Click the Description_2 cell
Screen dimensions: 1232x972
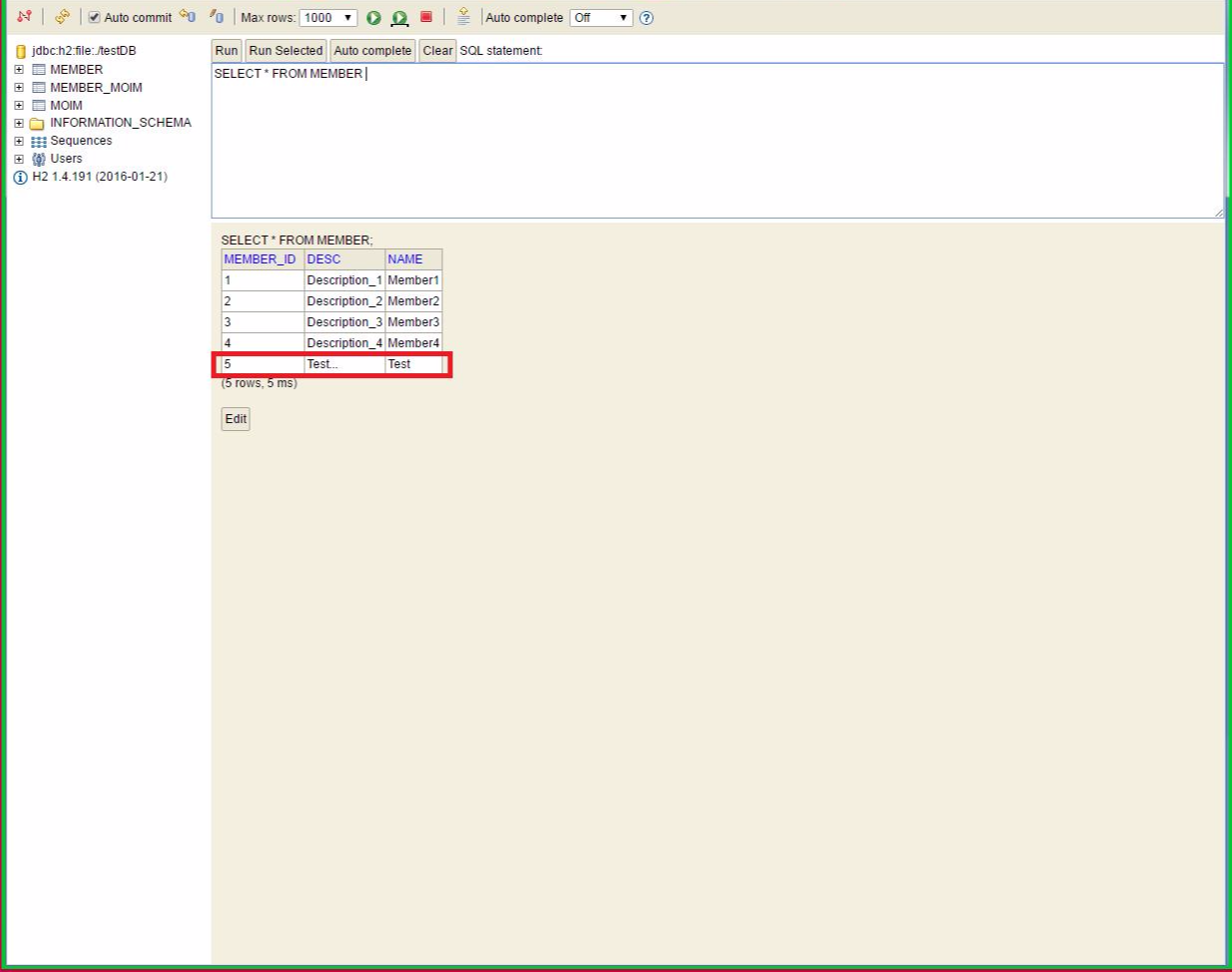(x=344, y=301)
